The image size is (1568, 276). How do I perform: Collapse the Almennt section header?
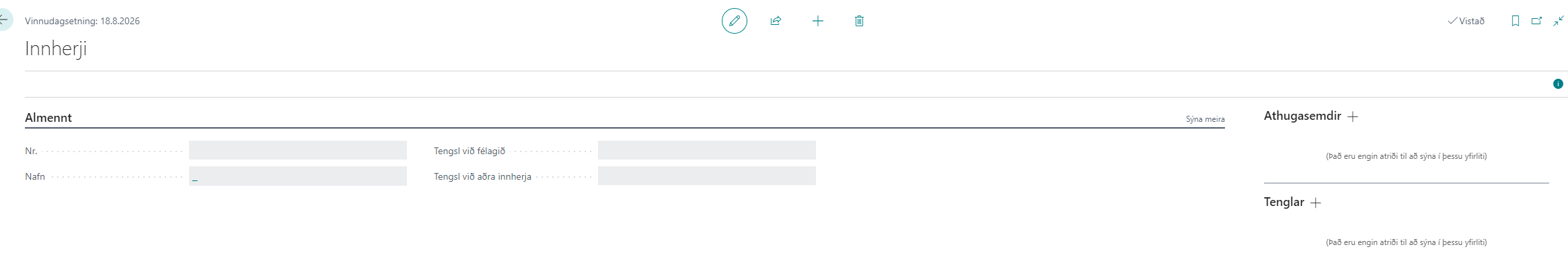coord(48,118)
